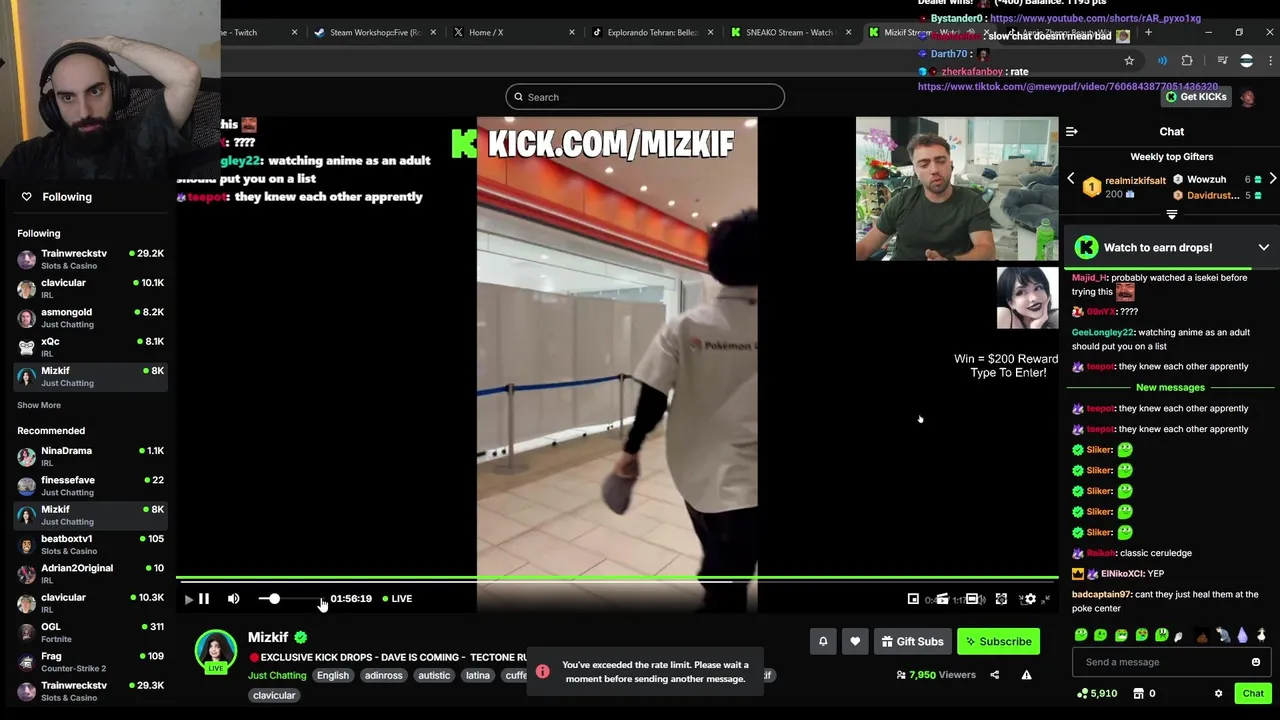The width and height of the screenshot is (1280, 720).
Task: Expand Watch to earn drops panel
Action: click(x=1263, y=247)
